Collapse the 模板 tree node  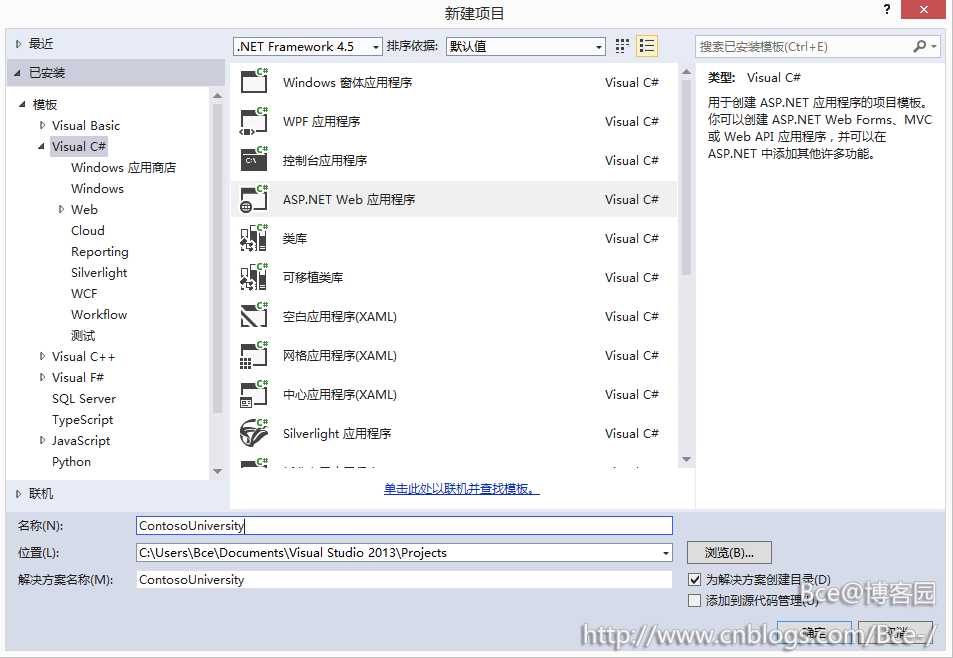(22, 105)
